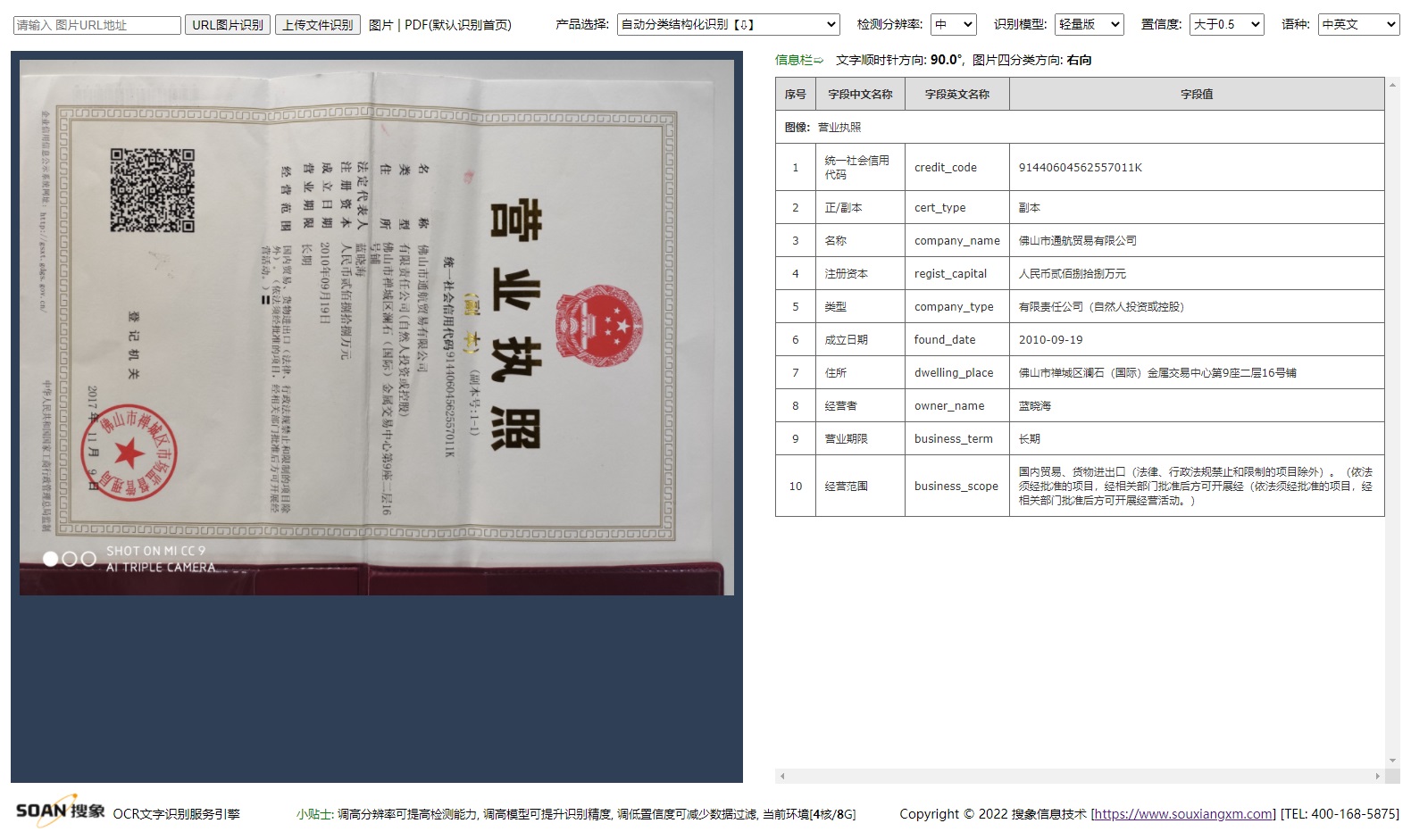Click the 图像: 营业执照 row
Screen dimensions: 1411x840
1080,127
